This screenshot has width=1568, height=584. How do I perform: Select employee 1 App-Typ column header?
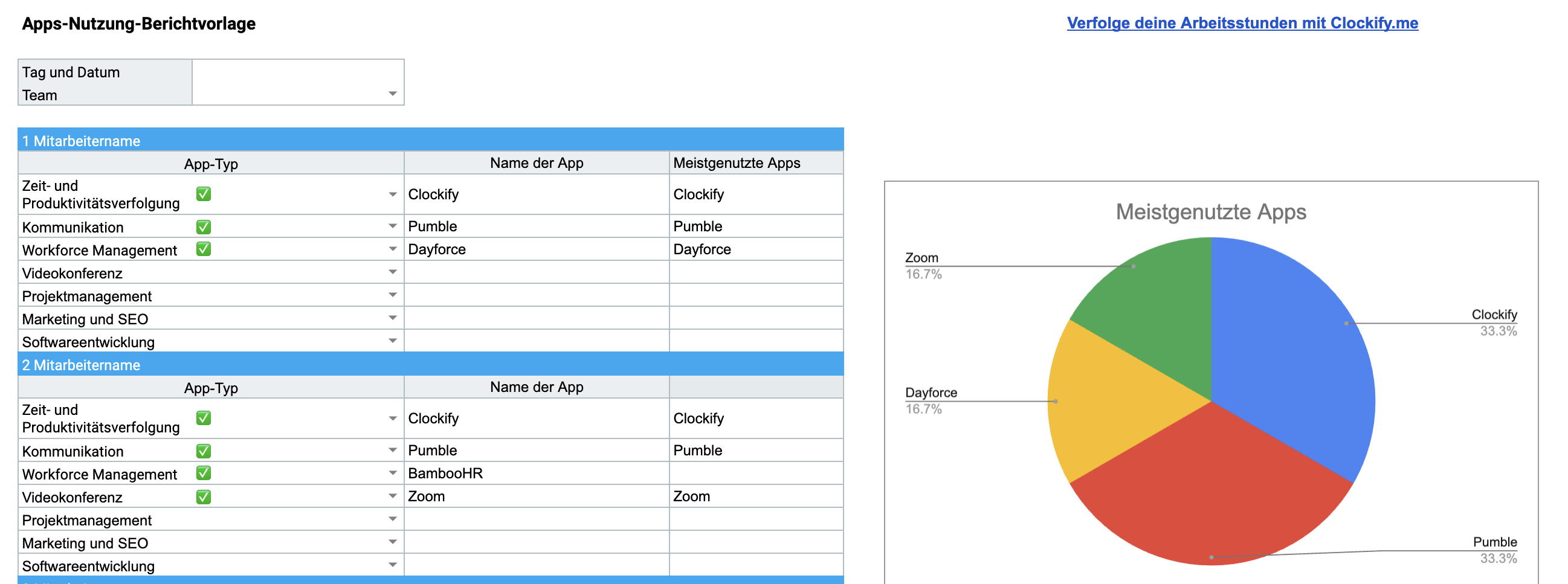(211, 163)
